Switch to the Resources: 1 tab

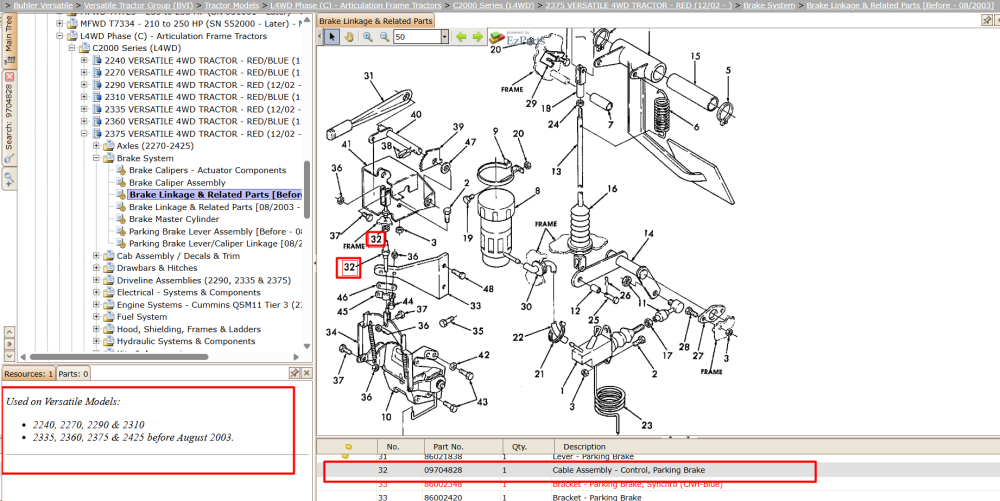tap(28, 374)
